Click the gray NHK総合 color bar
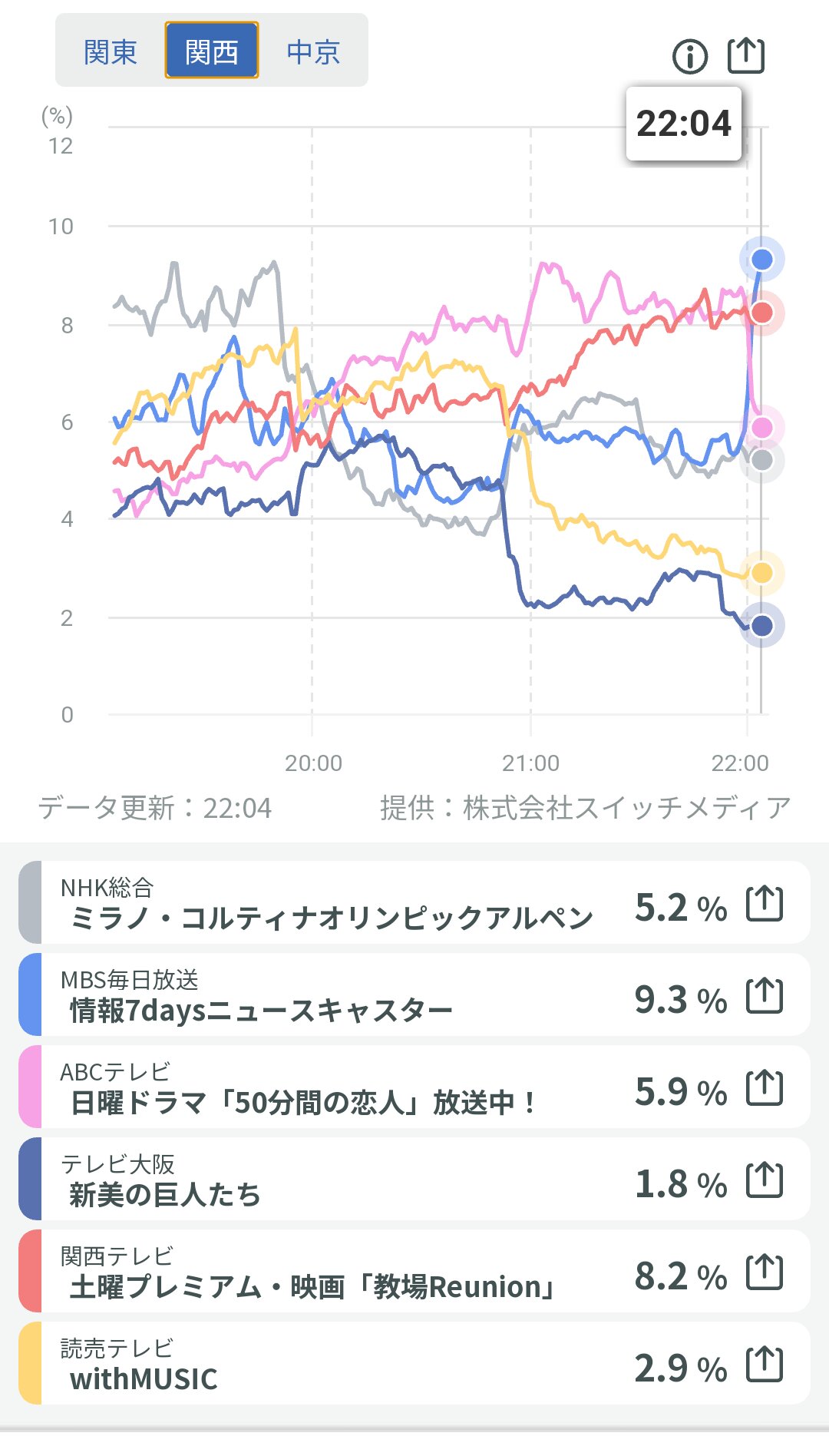 point(29,902)
